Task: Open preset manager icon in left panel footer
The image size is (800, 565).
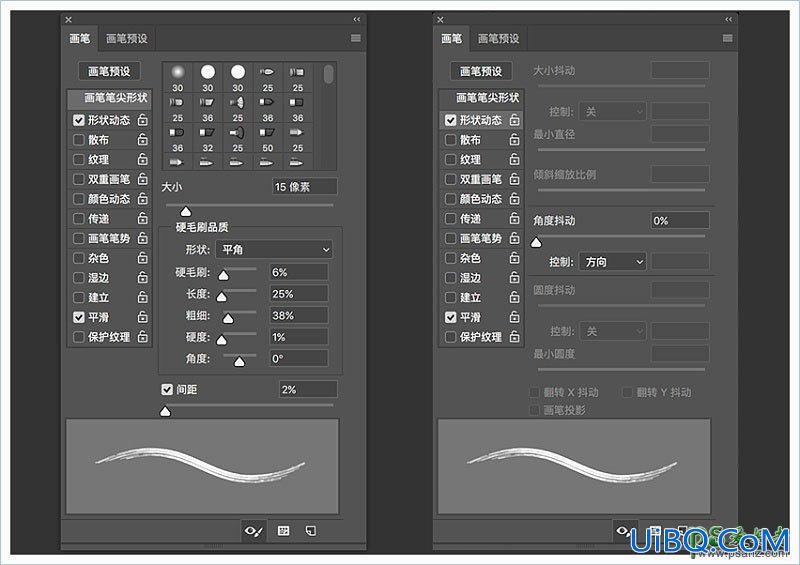Action: click(284, 531)
